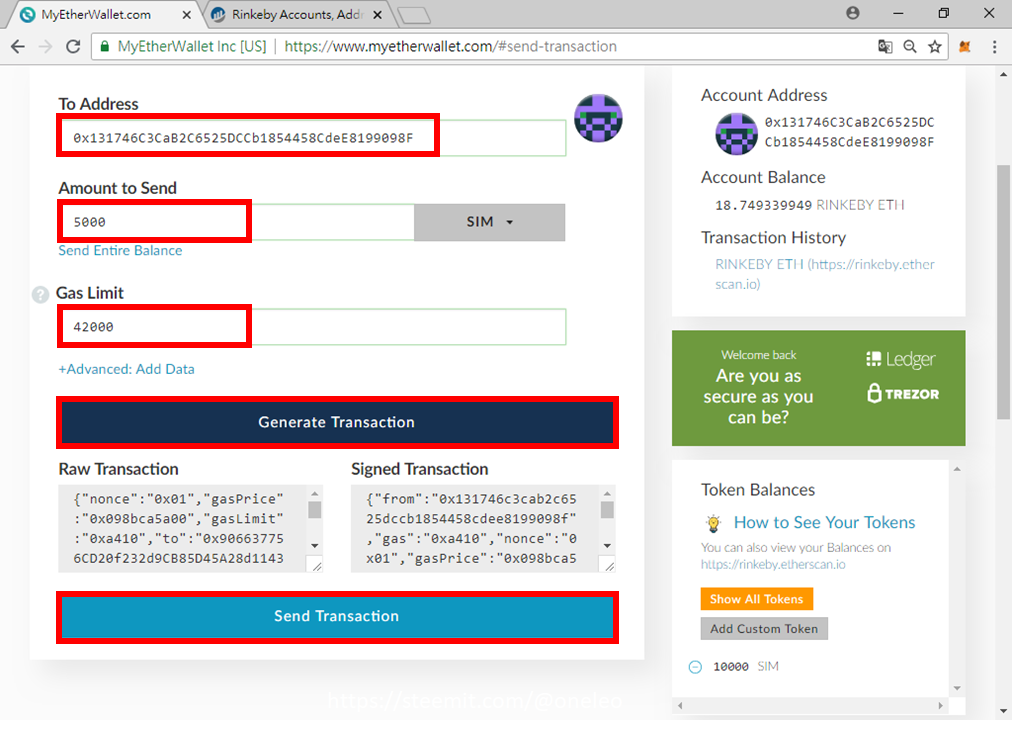This screenshot has height=729, width=1012.
Task: Click the 18.749339949 RINKEBY ETH balance
Action: click(809, 205)
